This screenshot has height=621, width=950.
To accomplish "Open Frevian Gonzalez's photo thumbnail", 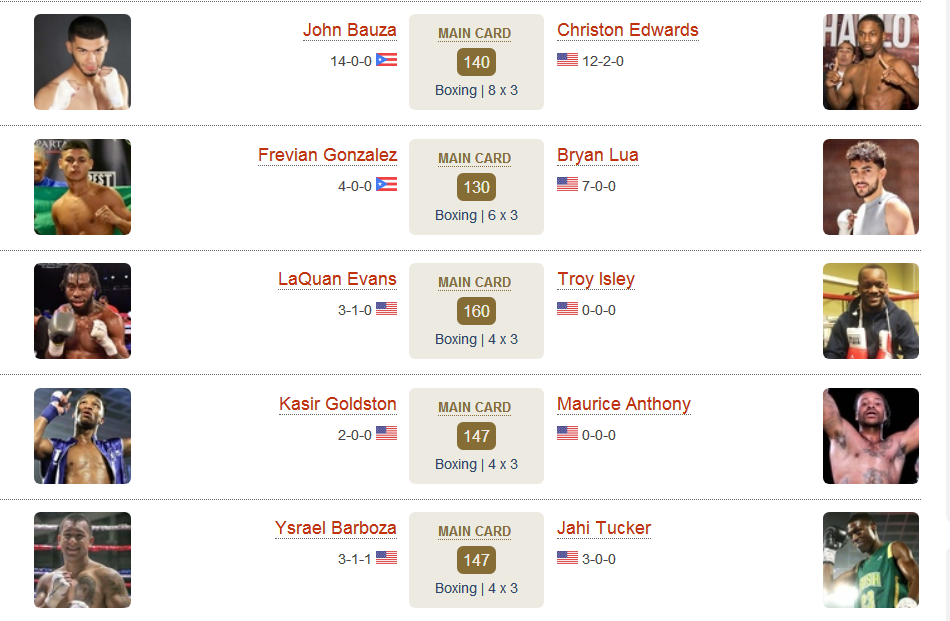I will tap(82, 187).
